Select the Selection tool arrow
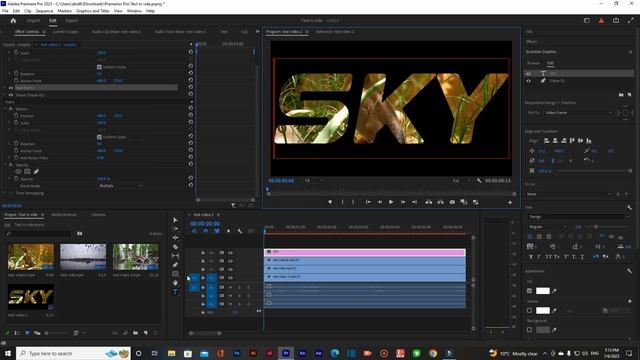Image resolution: width=640 pixels, height=360 pixels. tap(176, 220)
